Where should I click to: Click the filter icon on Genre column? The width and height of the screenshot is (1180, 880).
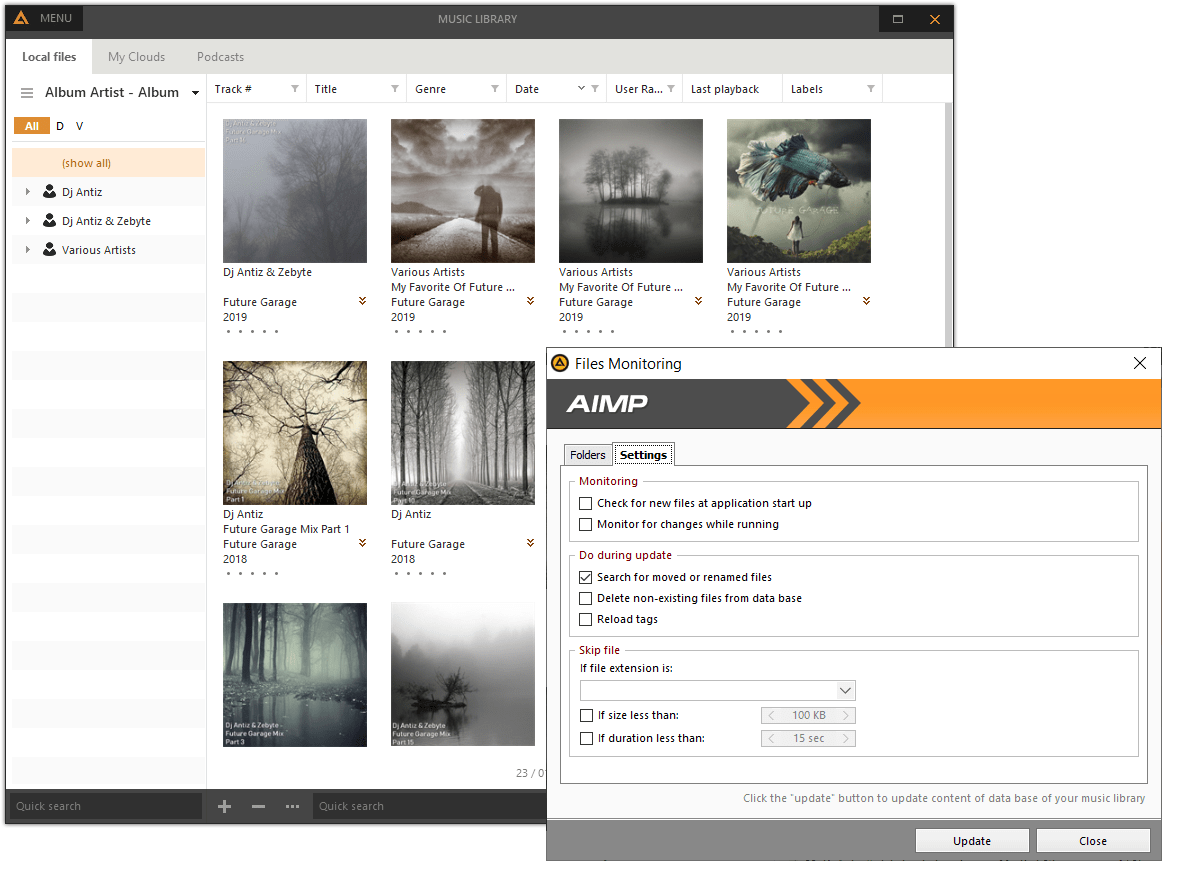click(x=495, y=89)
